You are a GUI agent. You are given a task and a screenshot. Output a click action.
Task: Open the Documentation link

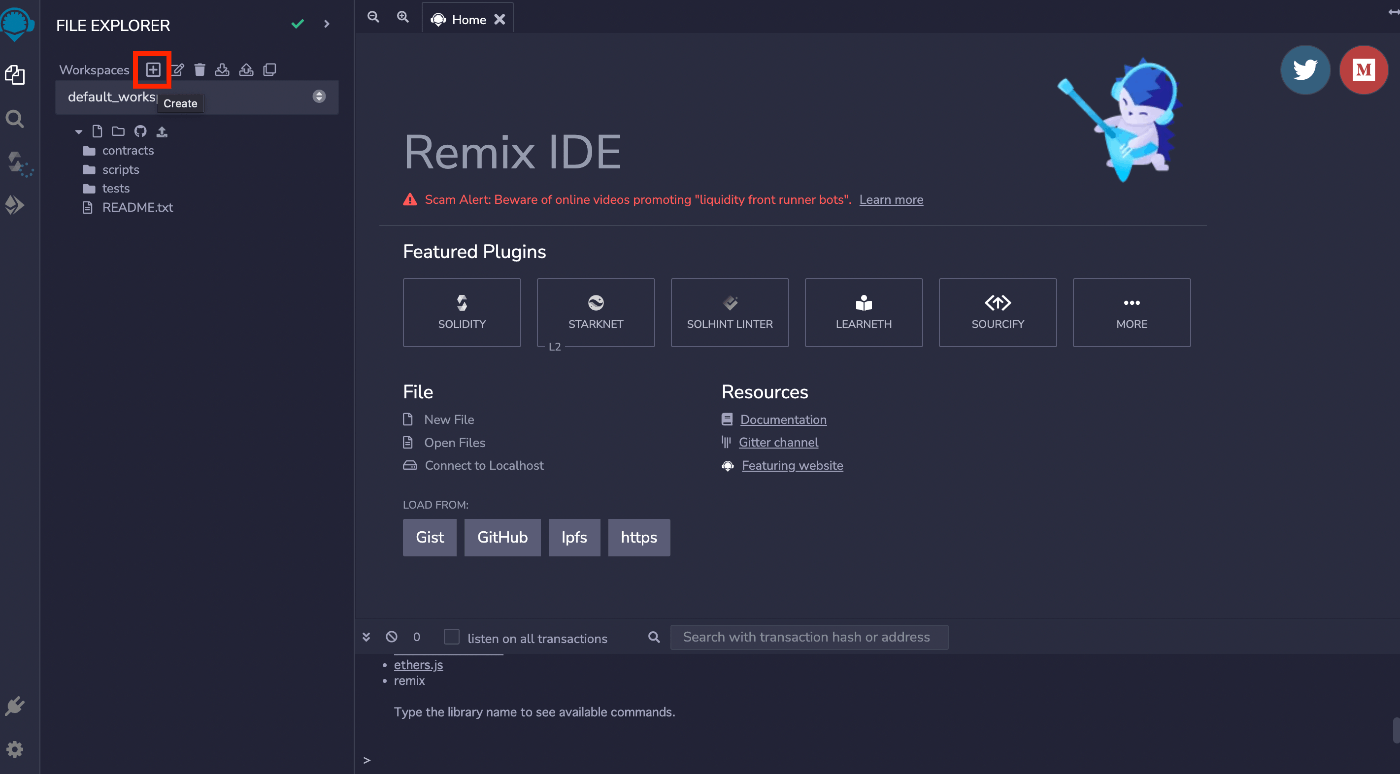pos(783,420)
